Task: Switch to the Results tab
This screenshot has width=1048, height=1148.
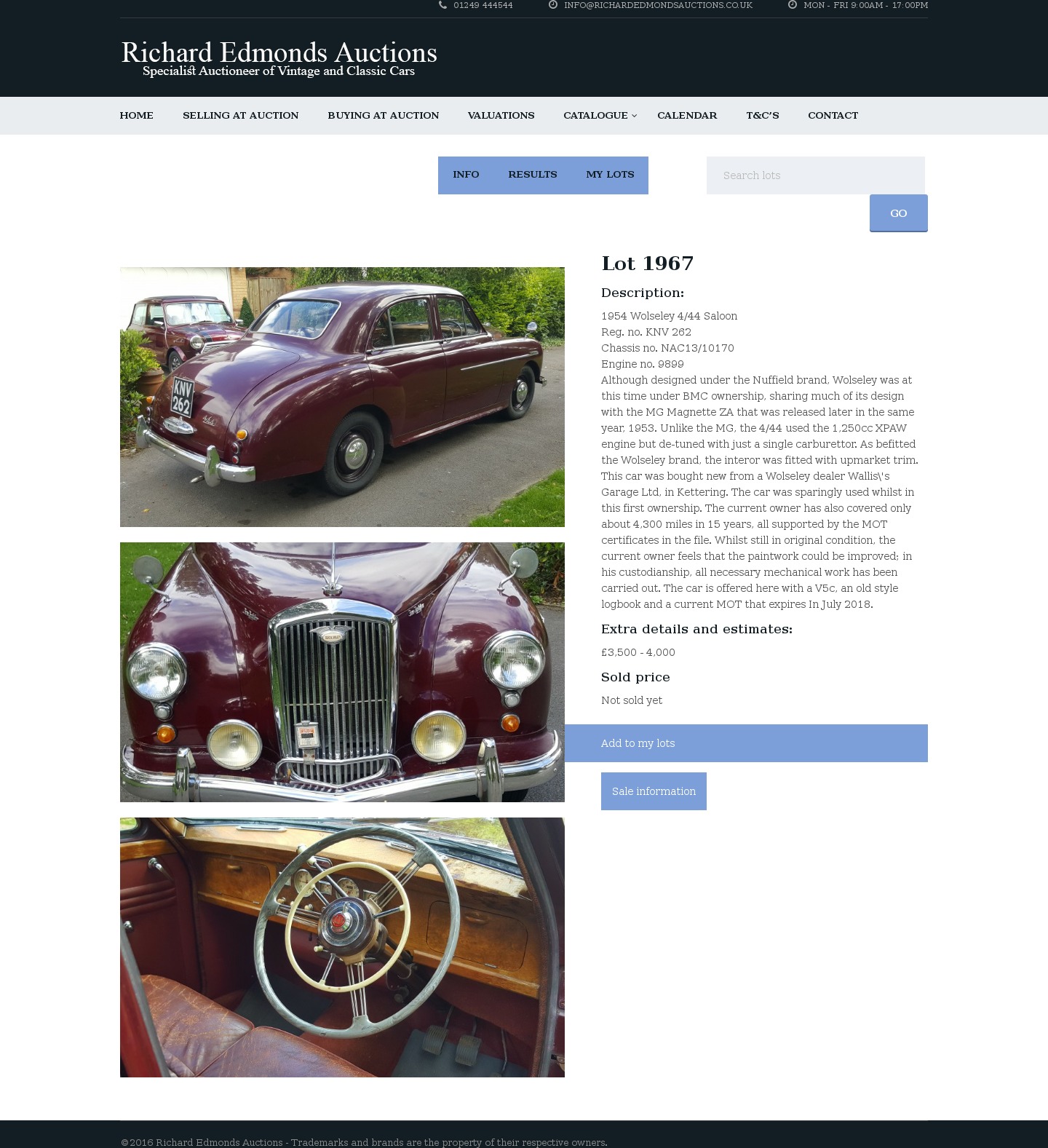Action: tap(533, 175)
